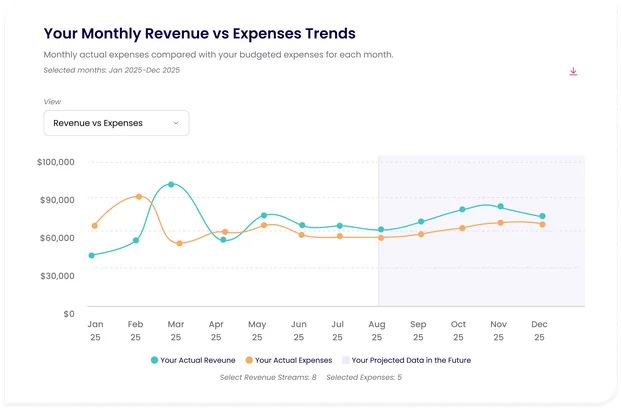Screen dimensions: 622x410
Task: Open the Revenue vs Expenses view dropdown
Action: coord(116,123)
